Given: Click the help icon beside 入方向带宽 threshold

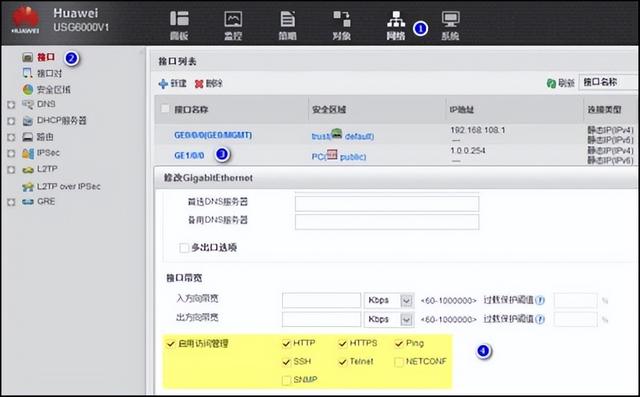Looking at the screenshot, I should coord(540,300).
